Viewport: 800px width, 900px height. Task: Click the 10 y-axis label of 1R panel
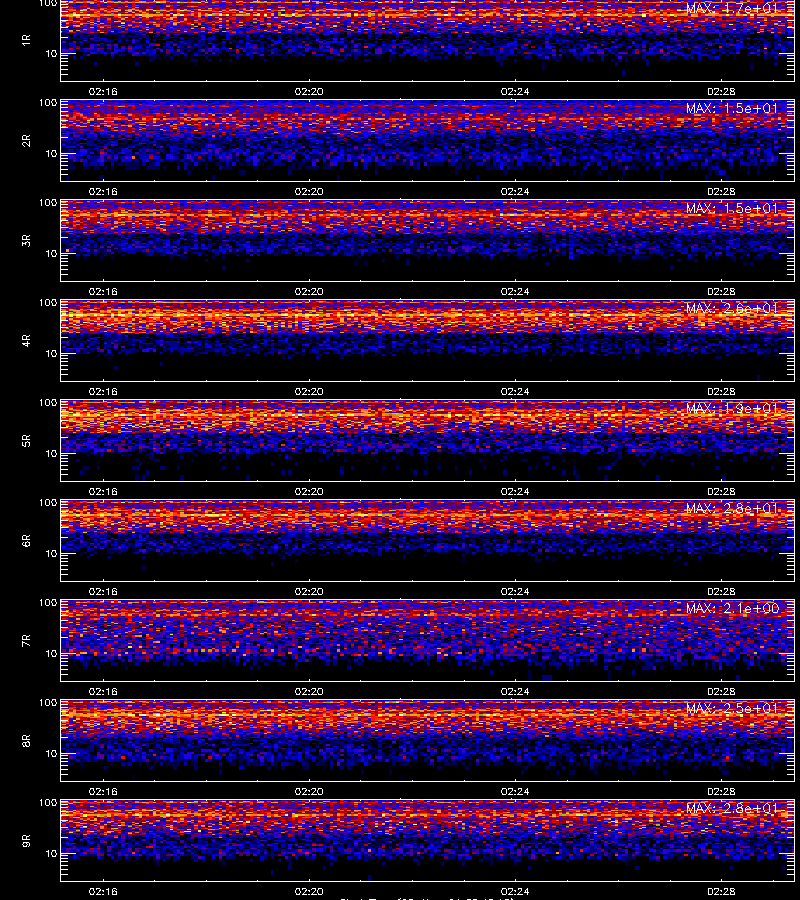[51, 53]
